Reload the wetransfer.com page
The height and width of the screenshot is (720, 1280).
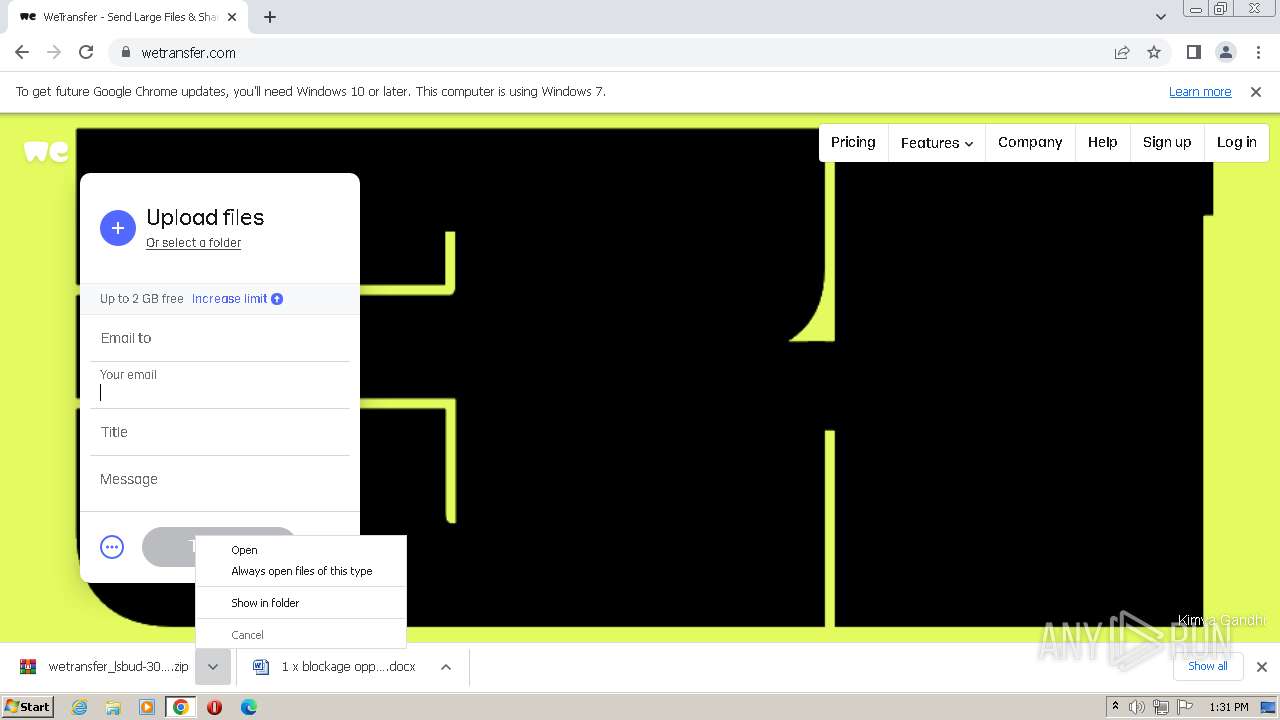[86, 52]
